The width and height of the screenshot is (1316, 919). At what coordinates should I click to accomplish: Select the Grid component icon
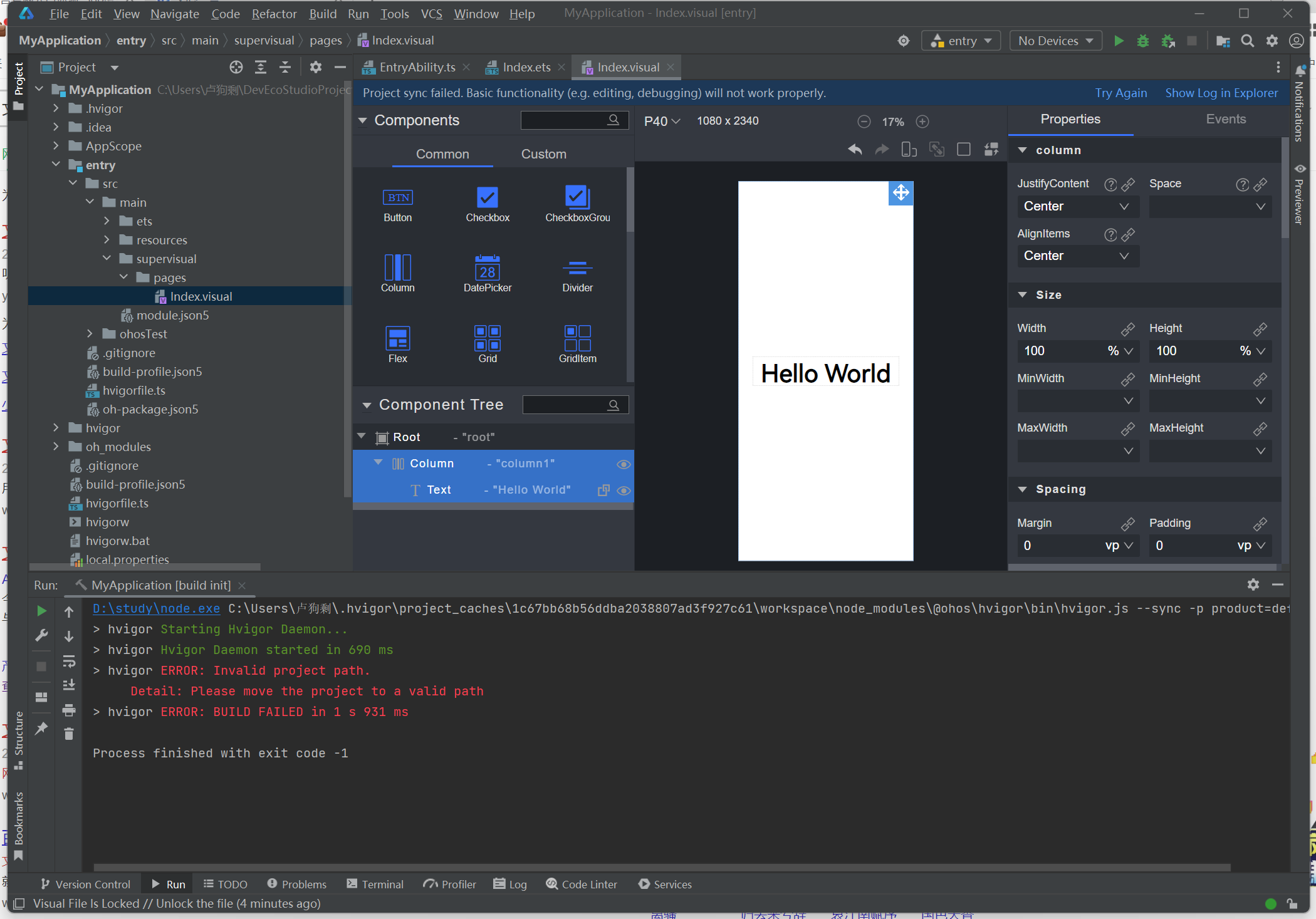tap(487, 338)
